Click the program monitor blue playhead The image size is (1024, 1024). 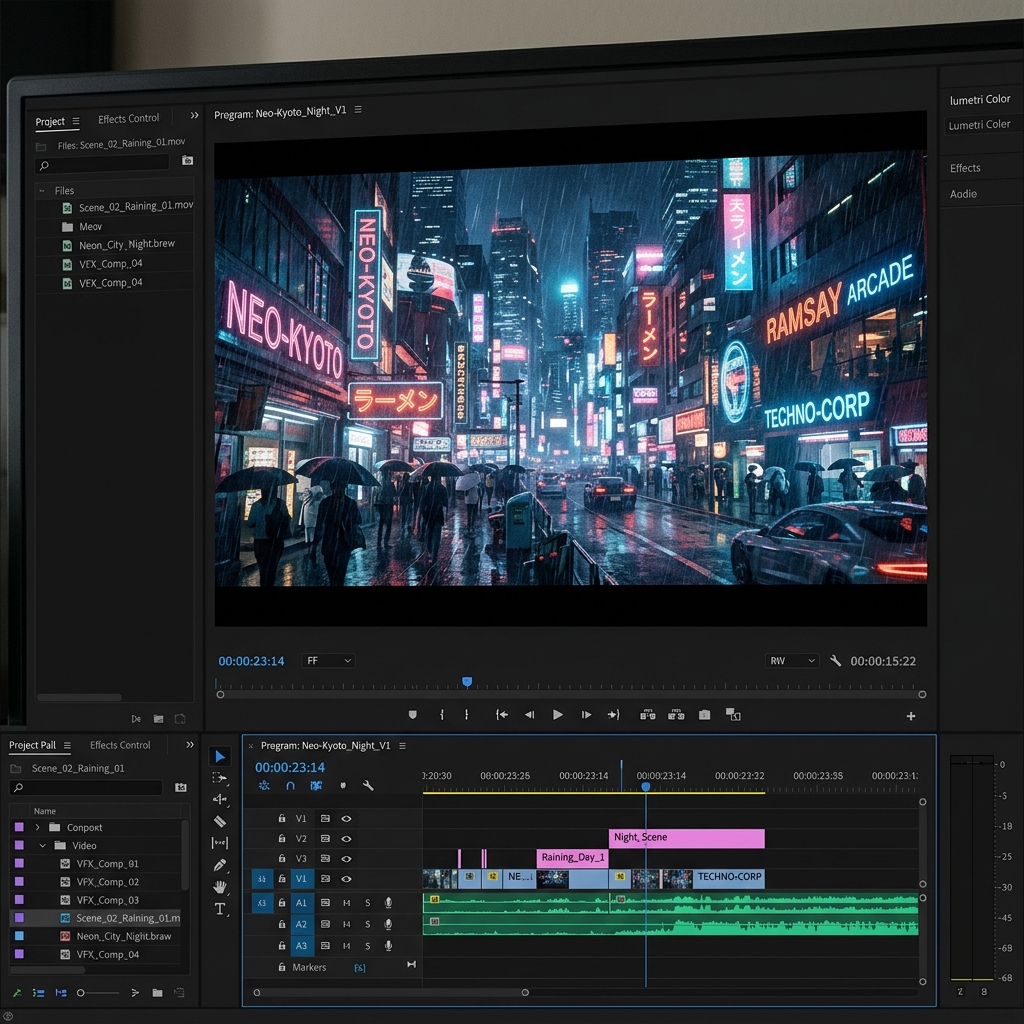(x=467, y=682)
